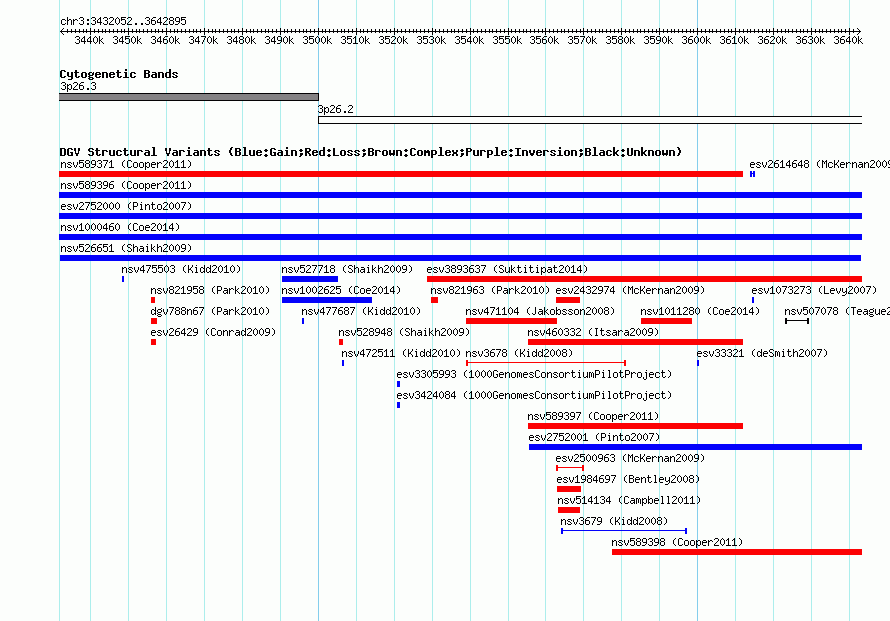Click the nsv589397 (Cooper2011) red bar
The image size is (890, 621).
635,426
